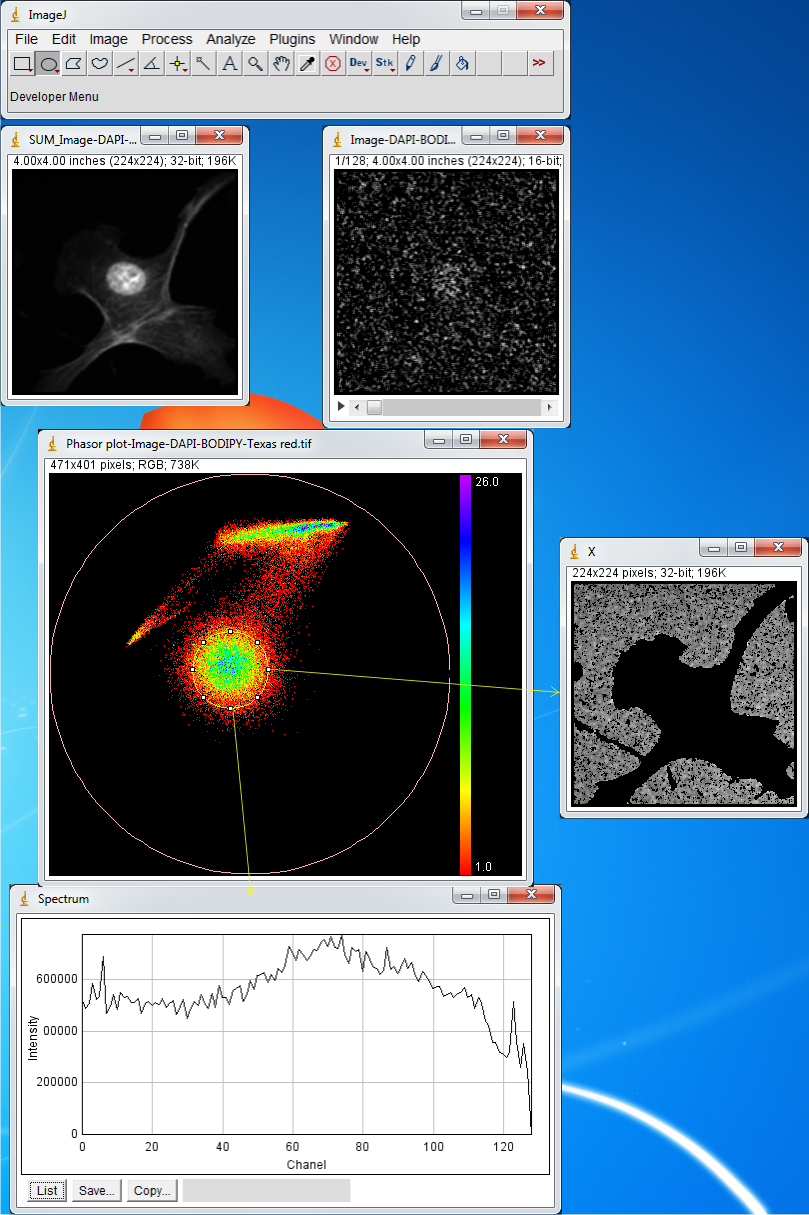Click the Save... button in Spectrum window
This screenshot has height=1215, width=809.
(x=97, y=1190)
